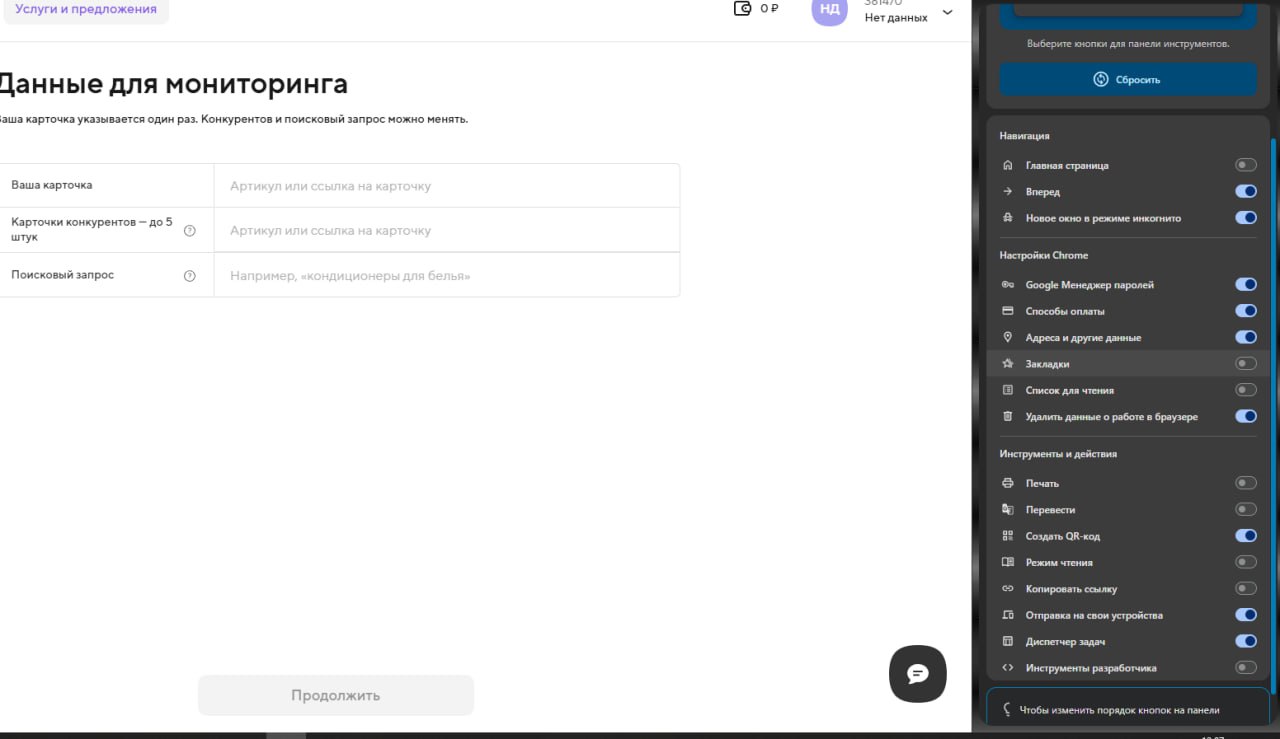Click the trash icon beside Удалить данные

coord(1008,416)
